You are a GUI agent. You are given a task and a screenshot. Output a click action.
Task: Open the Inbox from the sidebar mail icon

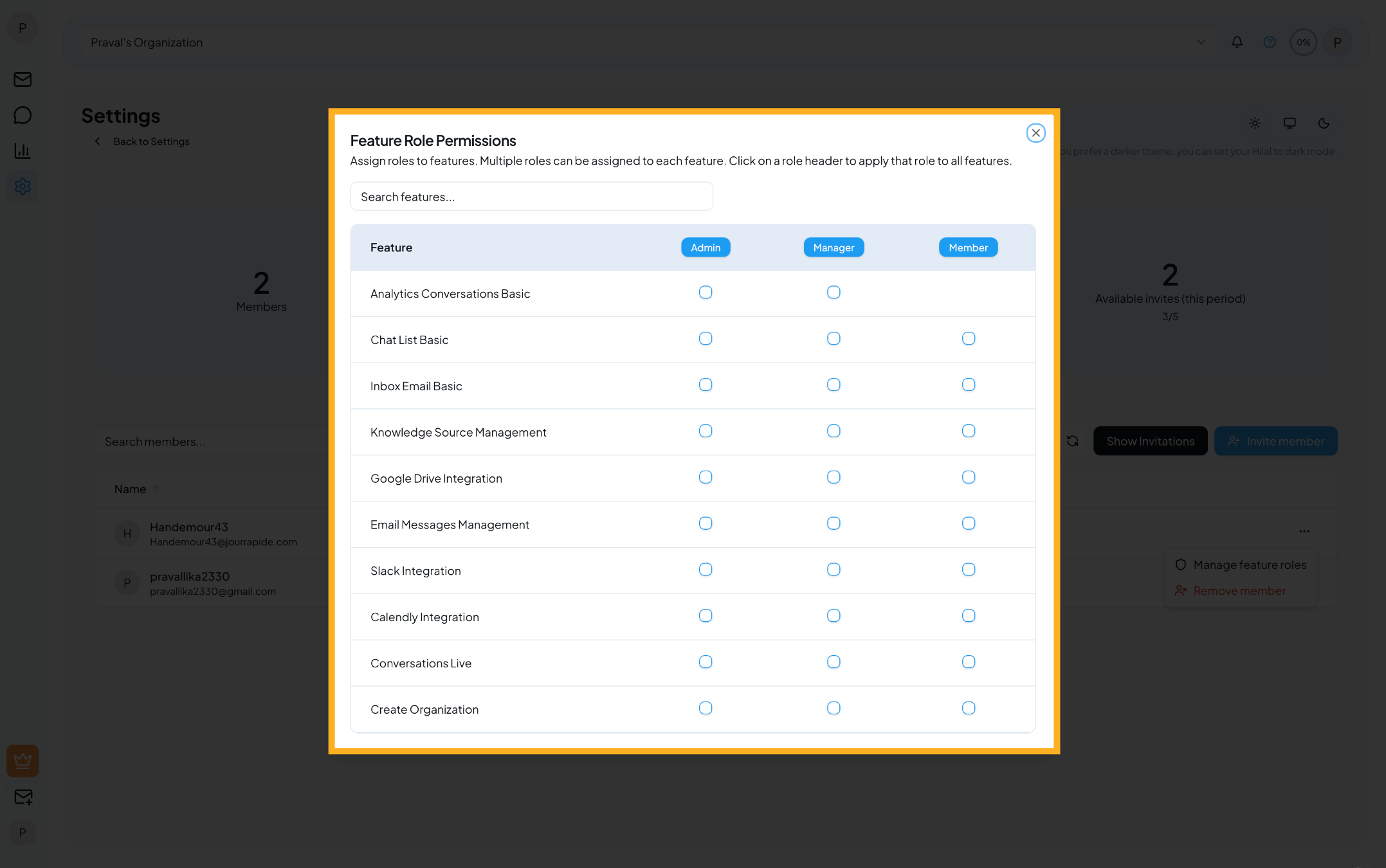[x=23, y=79]
